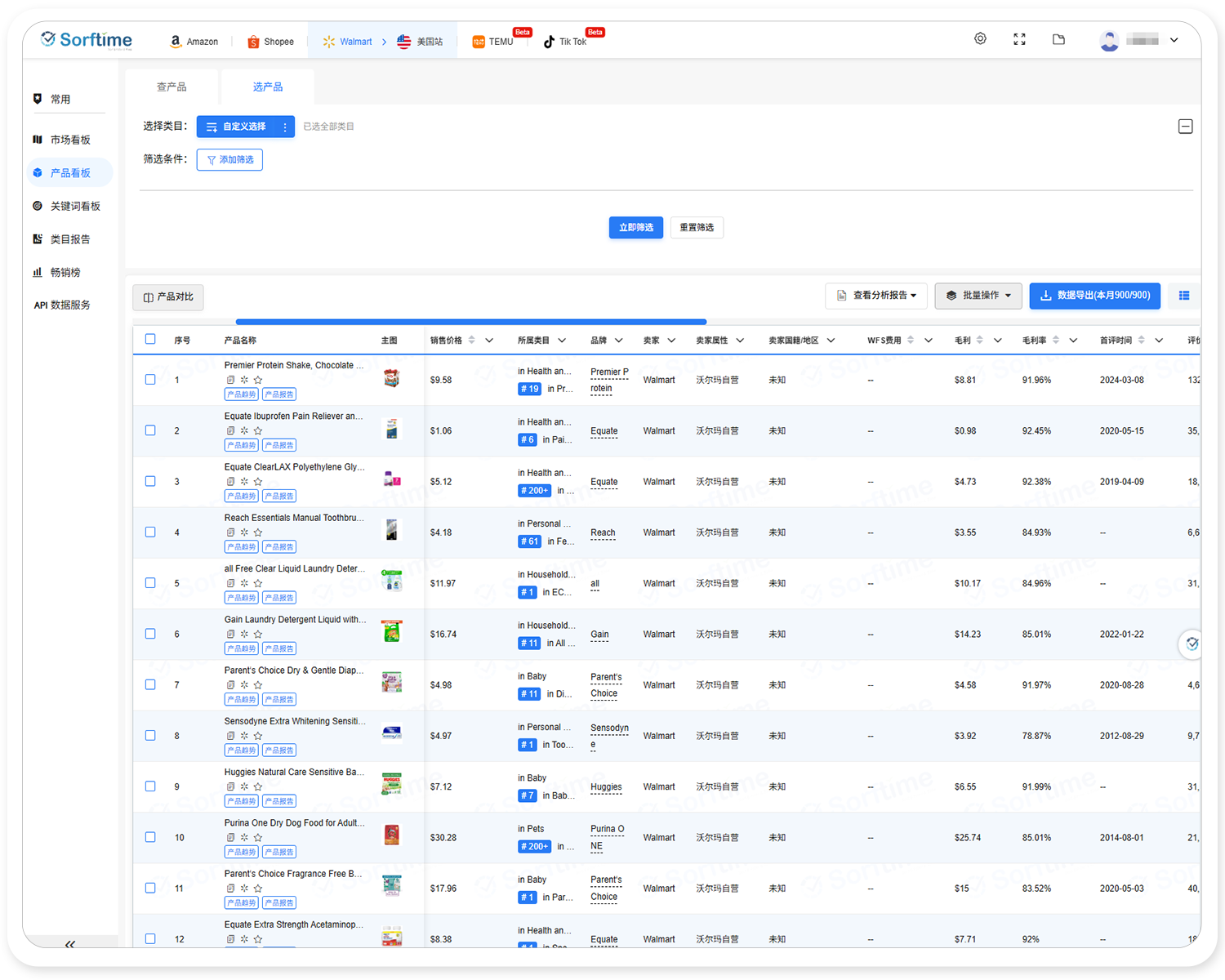Screen dimensions: 1225x980
Task: Open user account dropdown arrow
Action: tap(1174, 40)
